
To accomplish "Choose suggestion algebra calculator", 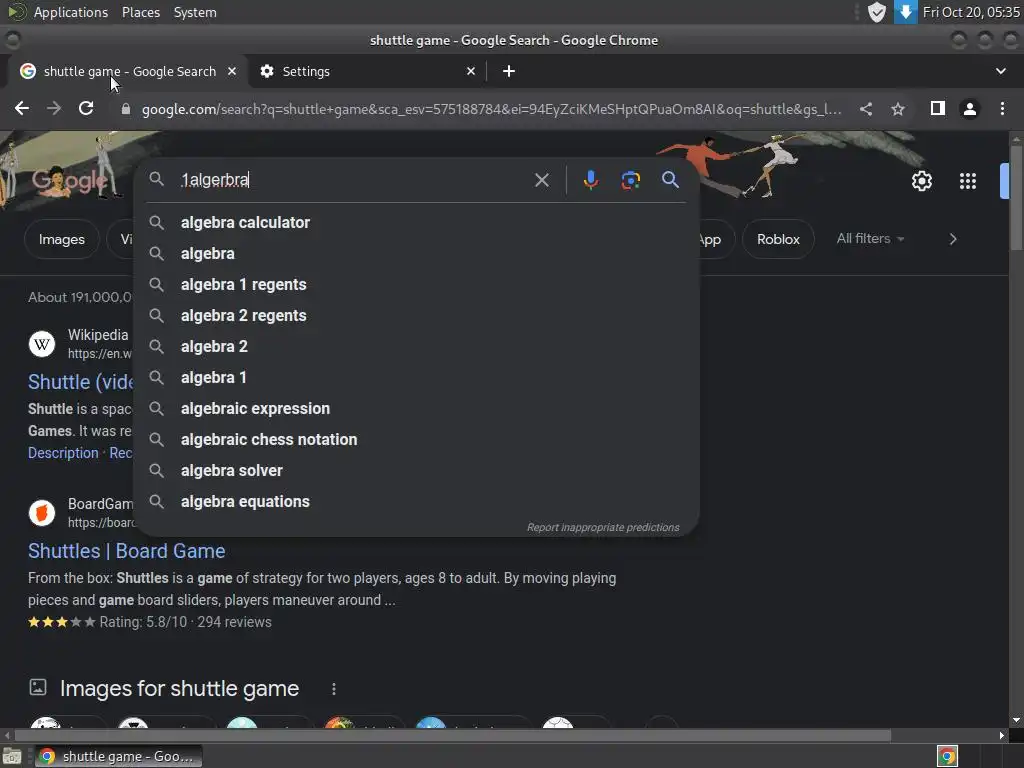I will (x=417, y=222).
